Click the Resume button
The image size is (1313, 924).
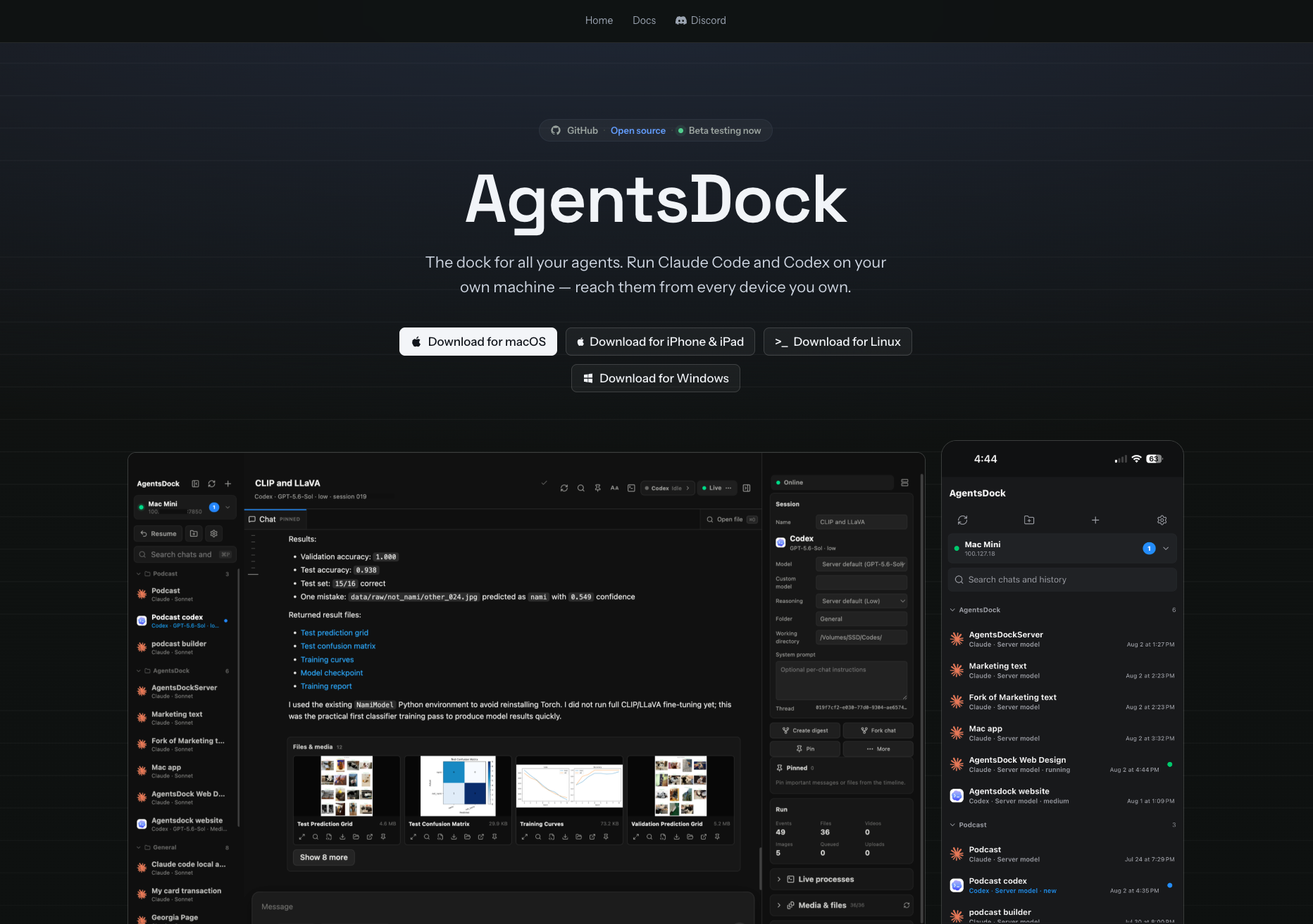[158, 534]
